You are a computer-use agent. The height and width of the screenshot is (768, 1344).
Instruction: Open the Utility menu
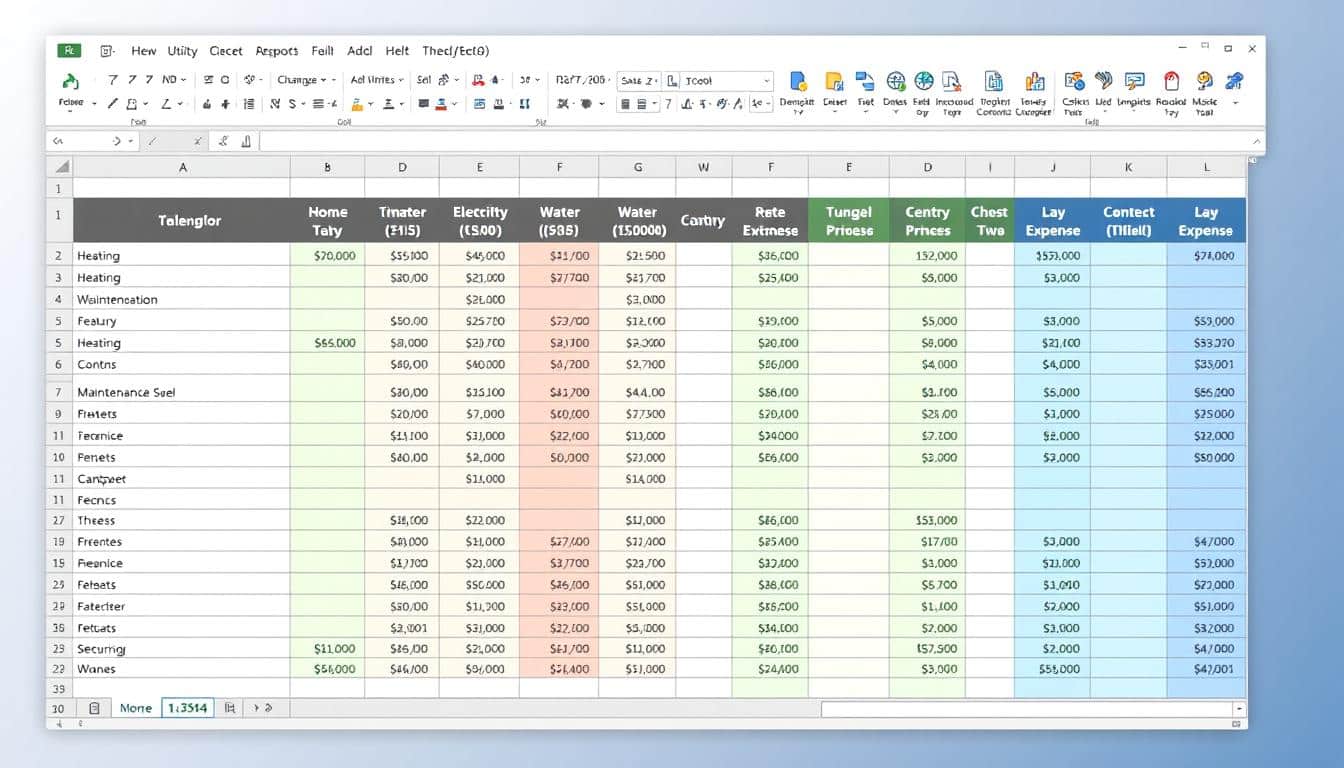[182, 51]
